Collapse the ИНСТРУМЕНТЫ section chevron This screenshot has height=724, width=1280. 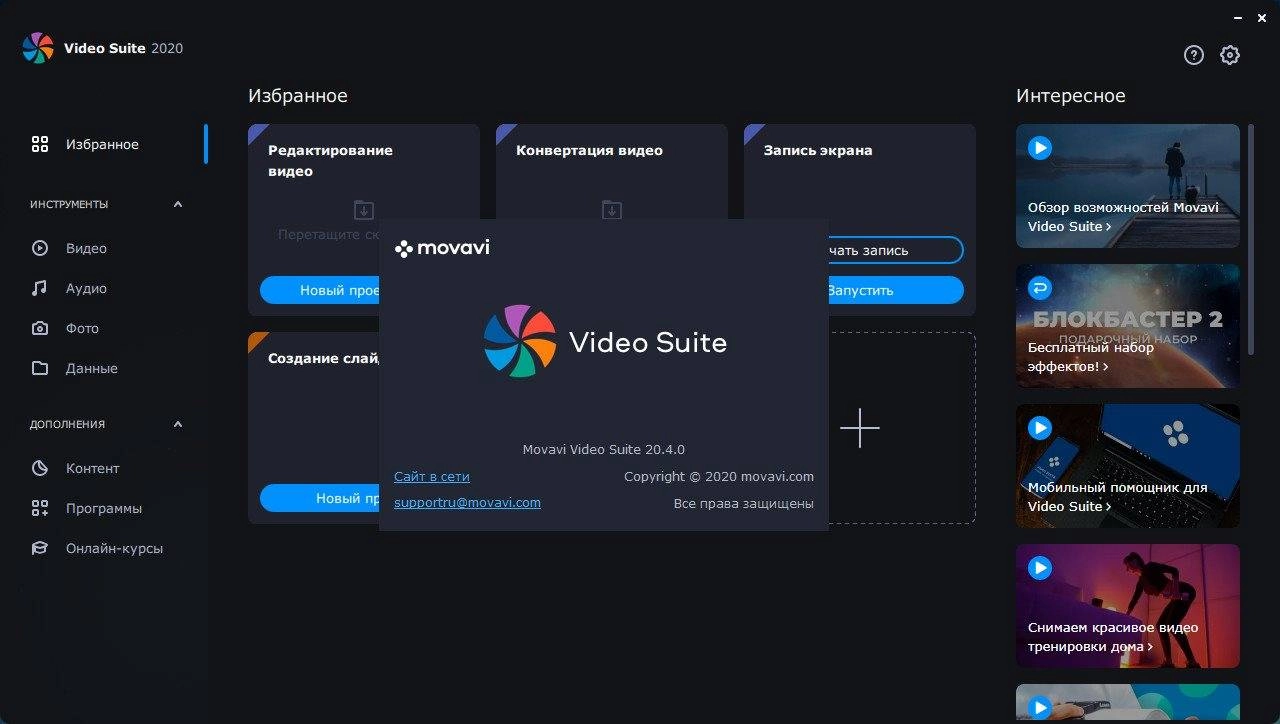(x=178, y=204)
